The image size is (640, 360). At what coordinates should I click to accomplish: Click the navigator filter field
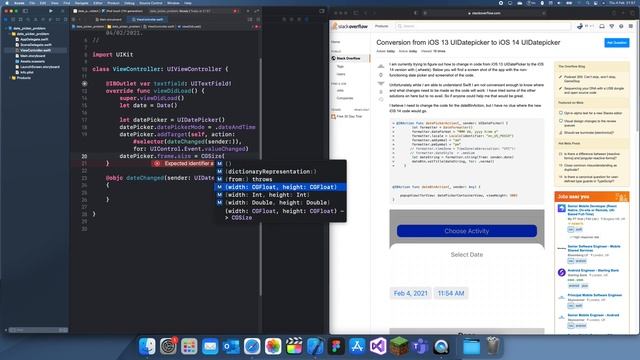[x=37, y=330]
